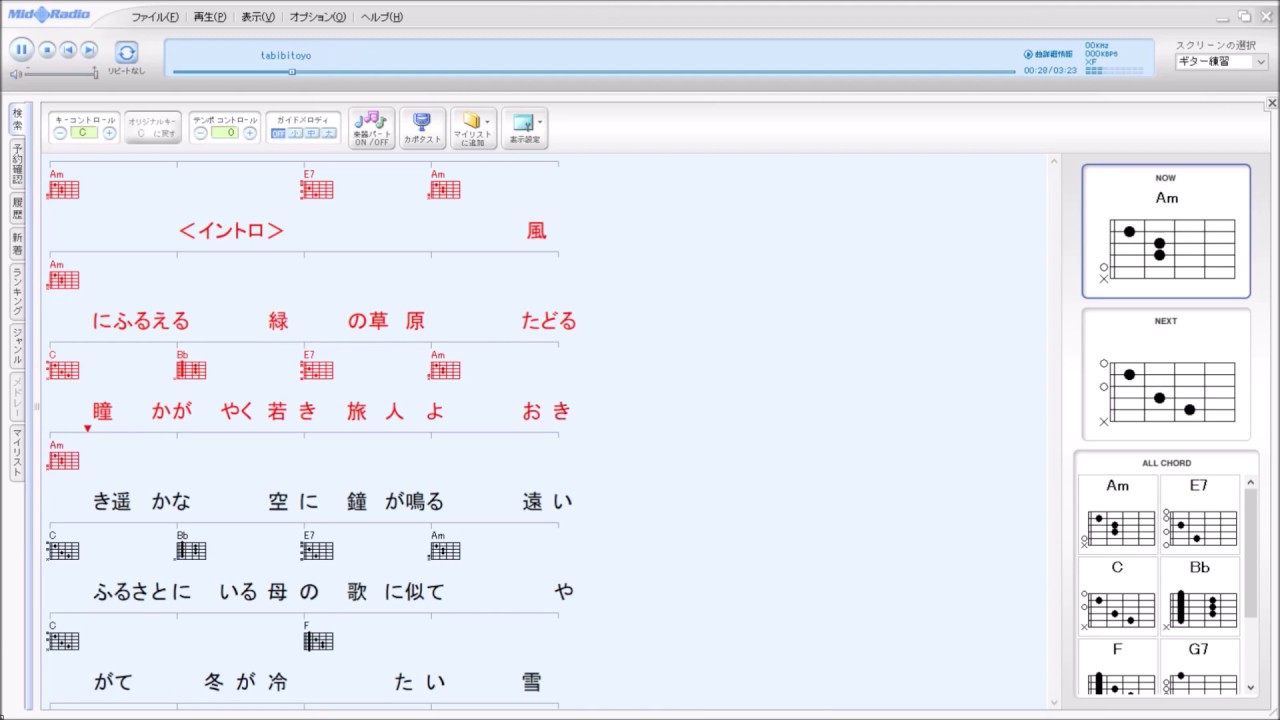Click the <イントロ> lyric text

pos(231,231)
